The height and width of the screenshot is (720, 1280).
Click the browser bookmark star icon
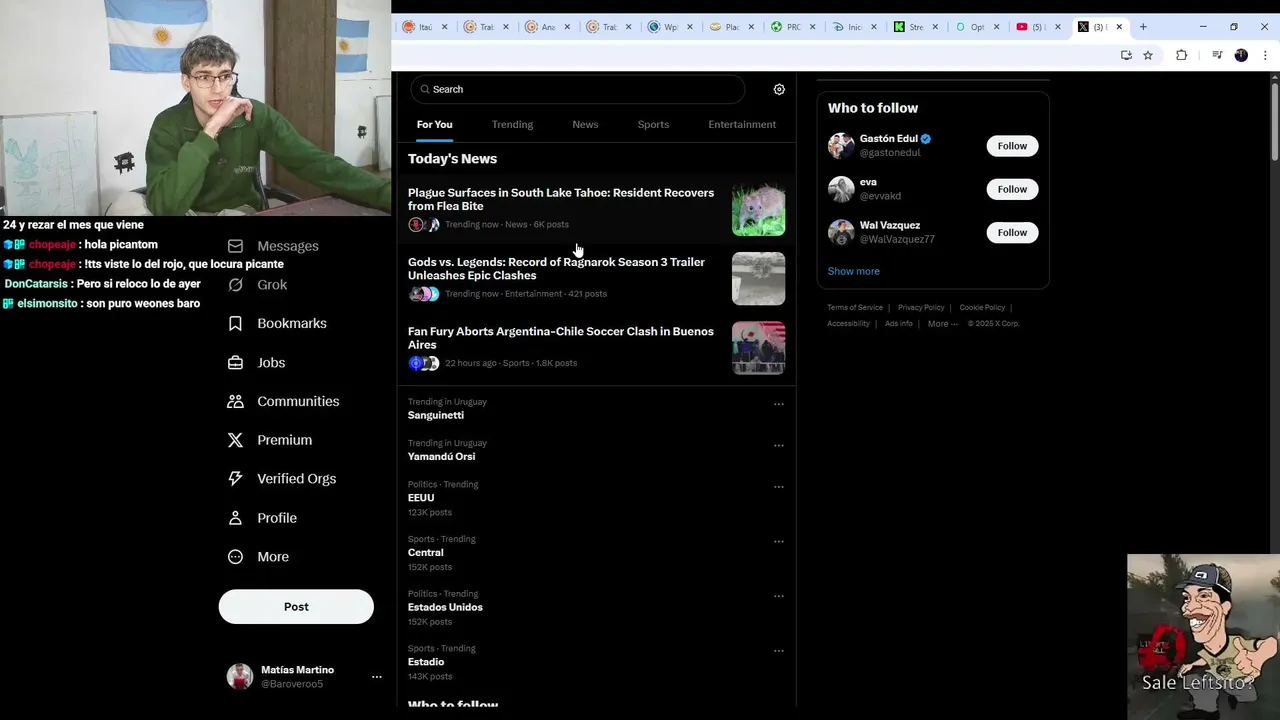[x=1148, y=55]
